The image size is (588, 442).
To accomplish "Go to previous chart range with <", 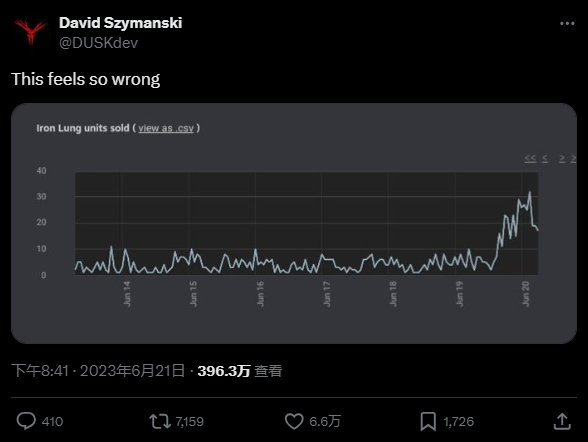I will pyautogui.click(x=545, y=159).
